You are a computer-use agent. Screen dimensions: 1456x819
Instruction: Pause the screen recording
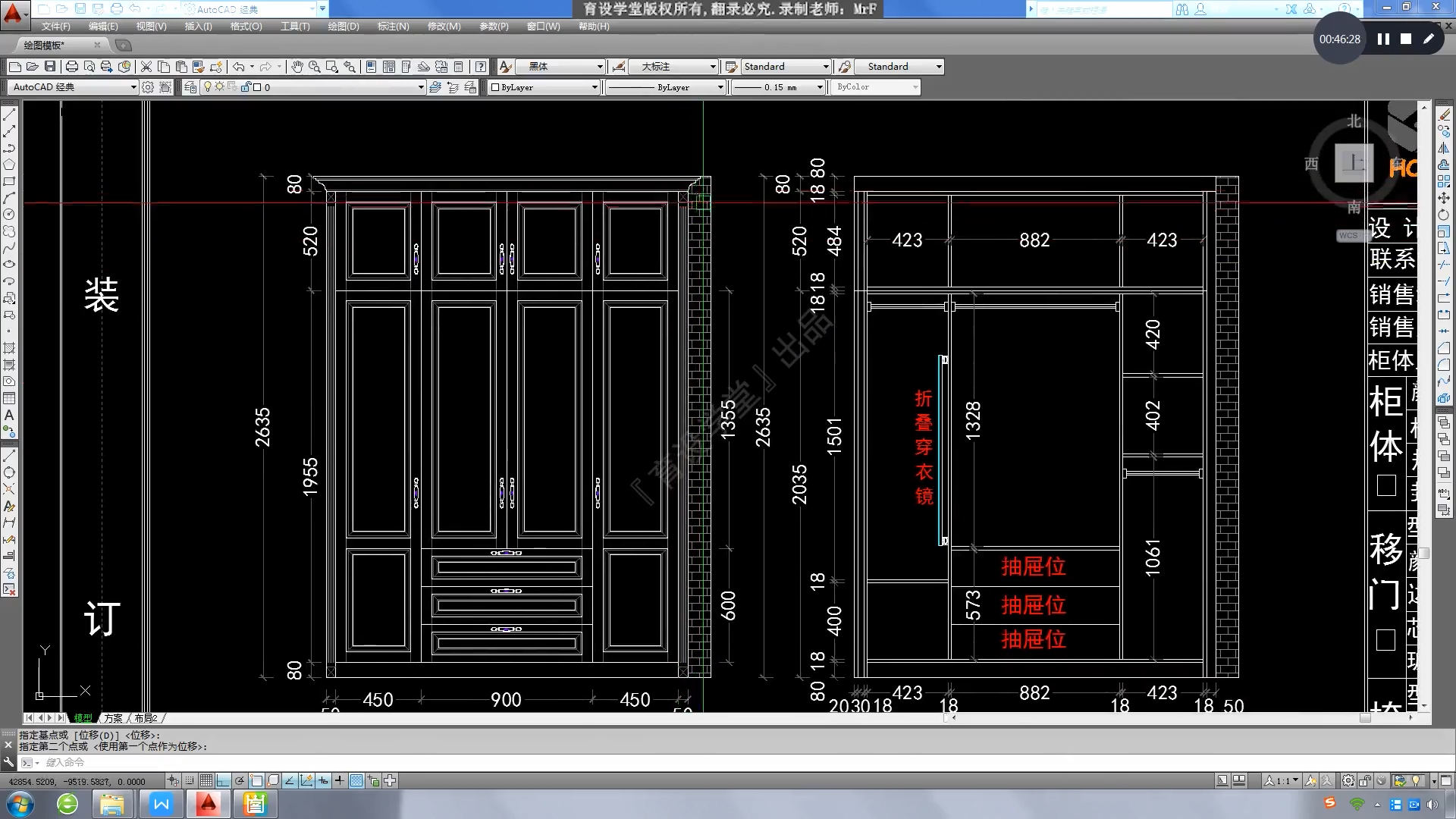pos(1383,39)
